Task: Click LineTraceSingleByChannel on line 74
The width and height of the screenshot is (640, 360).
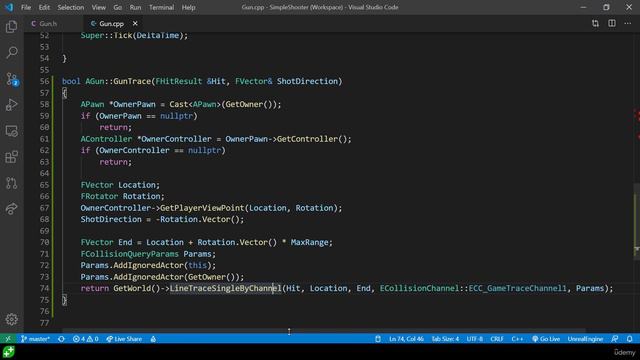Action: point(226,288)
